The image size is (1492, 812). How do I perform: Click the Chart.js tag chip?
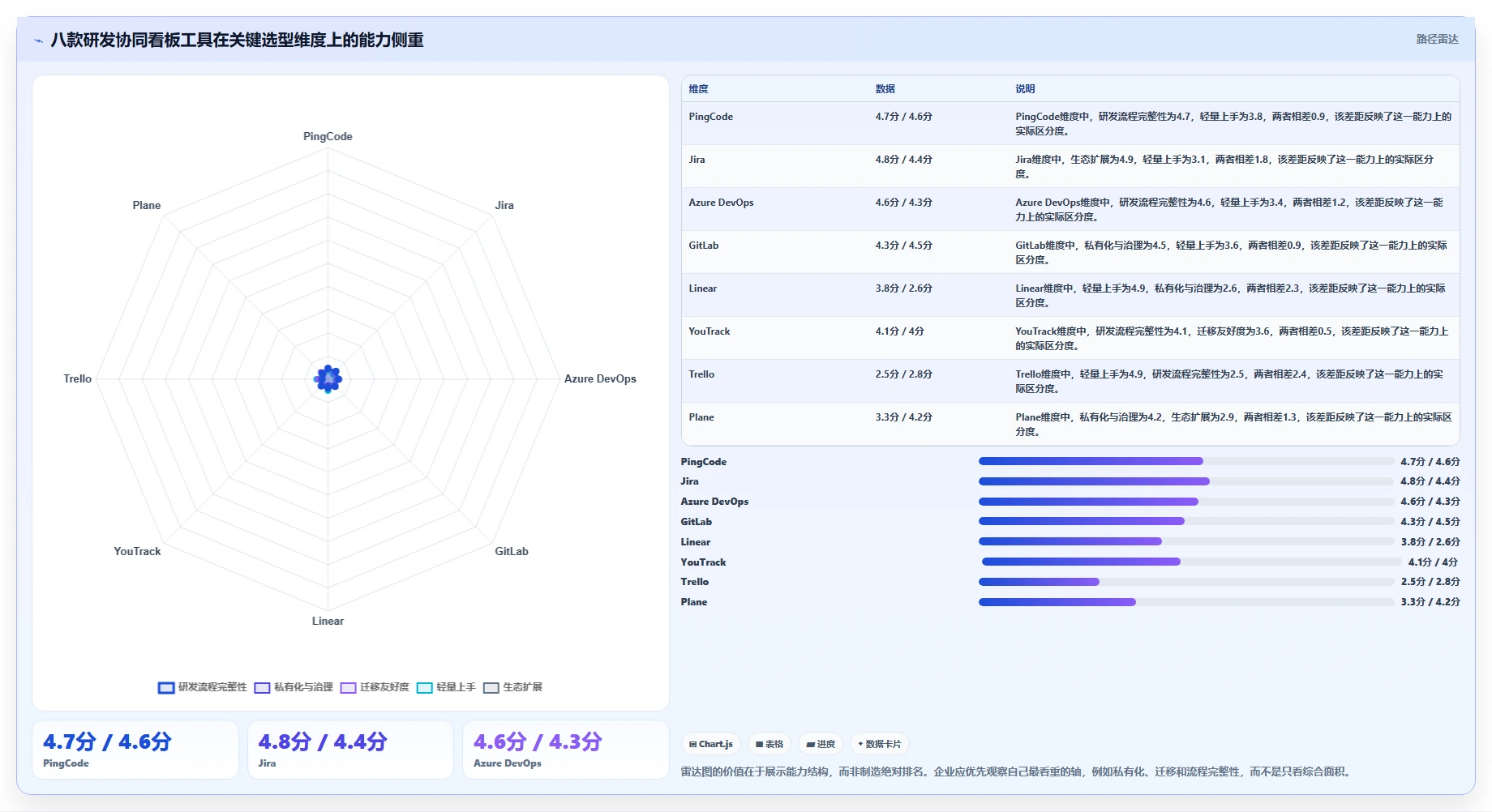coord(711,744)
